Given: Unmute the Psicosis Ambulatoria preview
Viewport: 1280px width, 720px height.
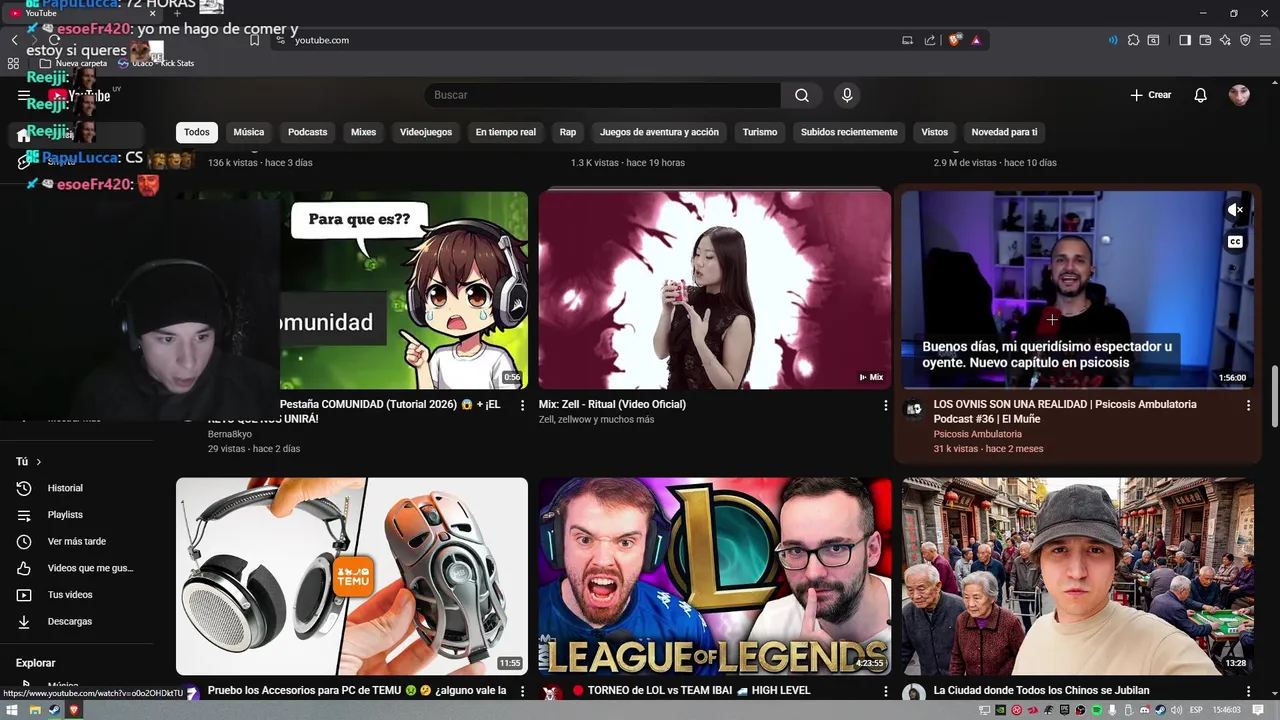Looking at the screenshot, I should (x=1237, y=210).
